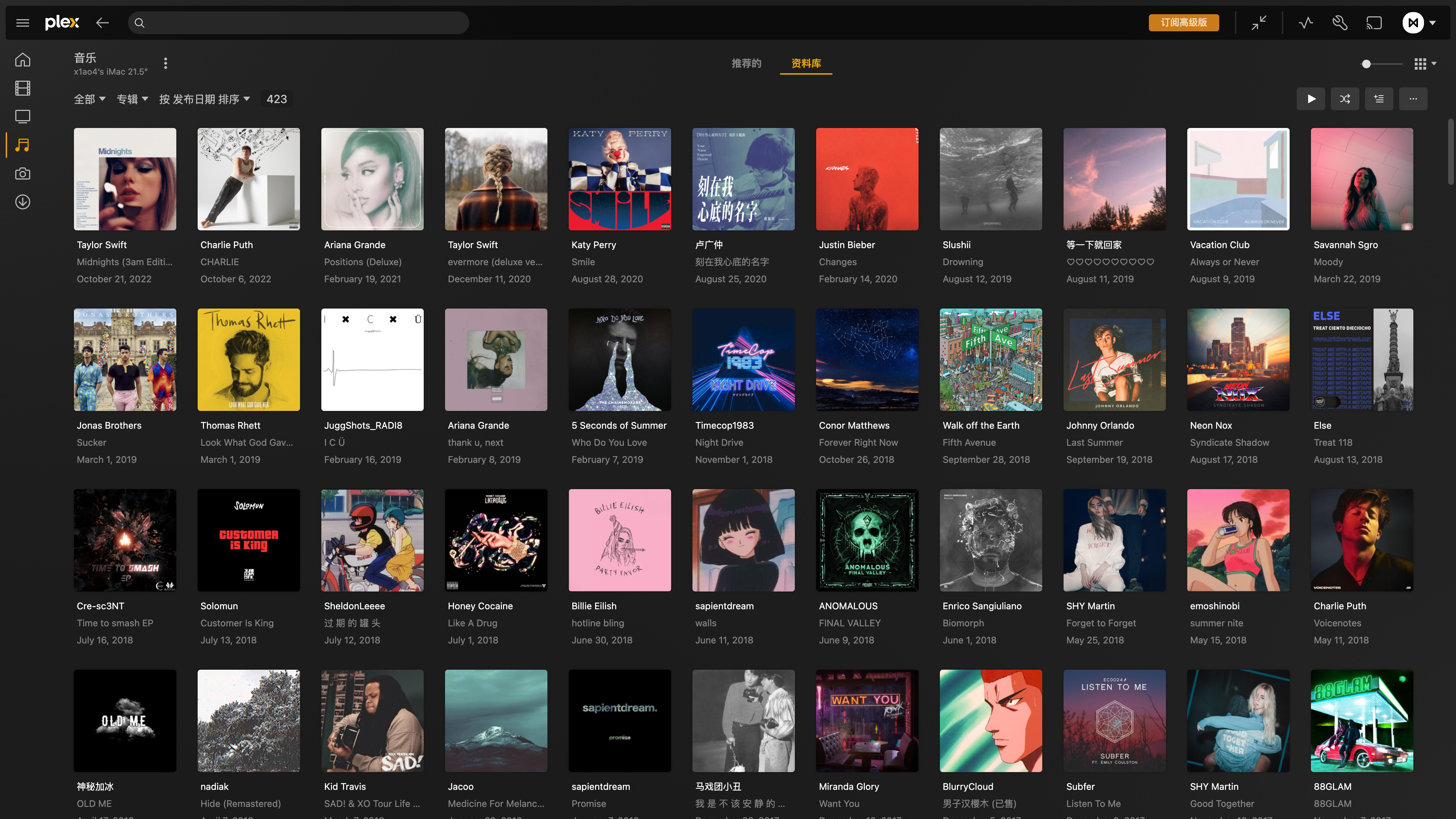
Task: Expand the 专辑 type dropdown
Action: (x=132, y=99)
